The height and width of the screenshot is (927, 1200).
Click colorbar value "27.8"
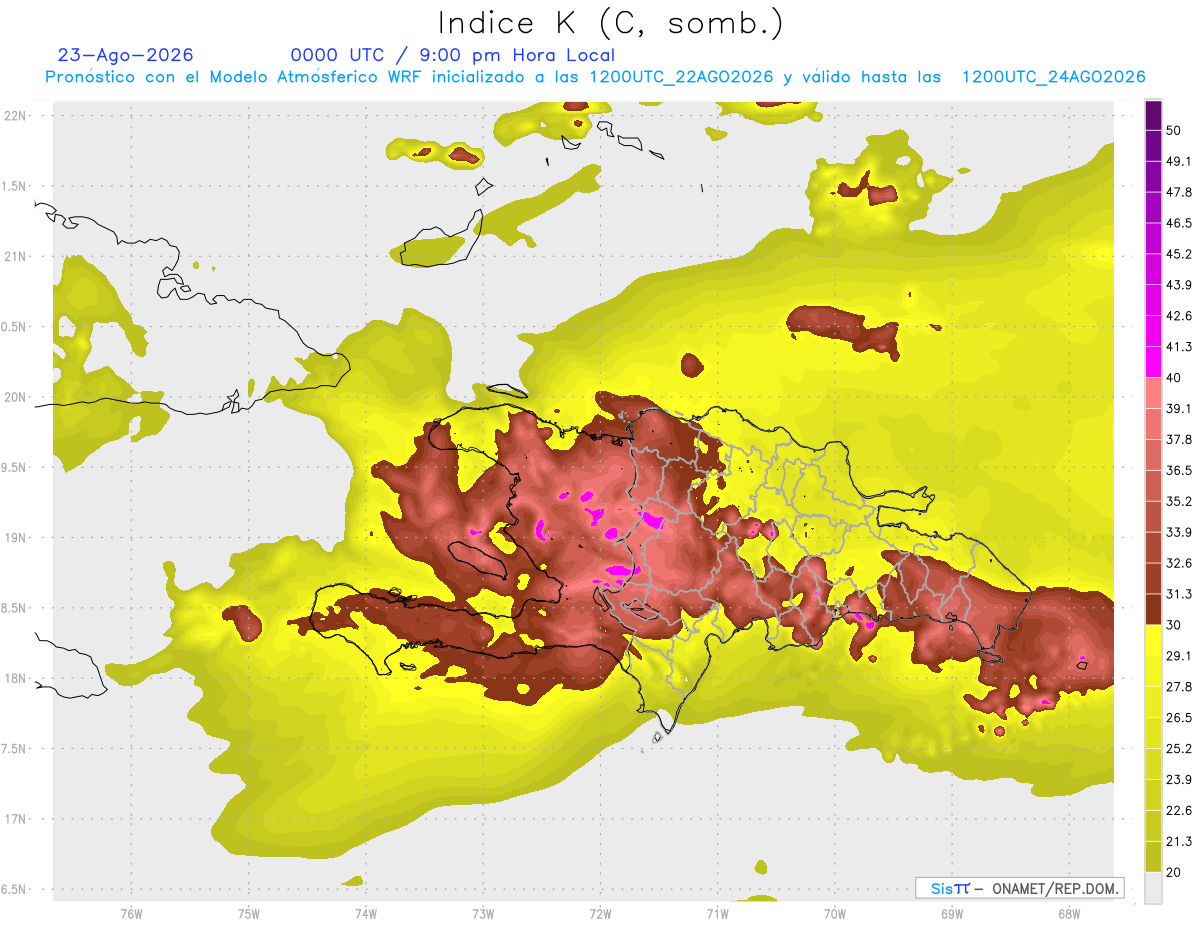(x=1179, y=687)
